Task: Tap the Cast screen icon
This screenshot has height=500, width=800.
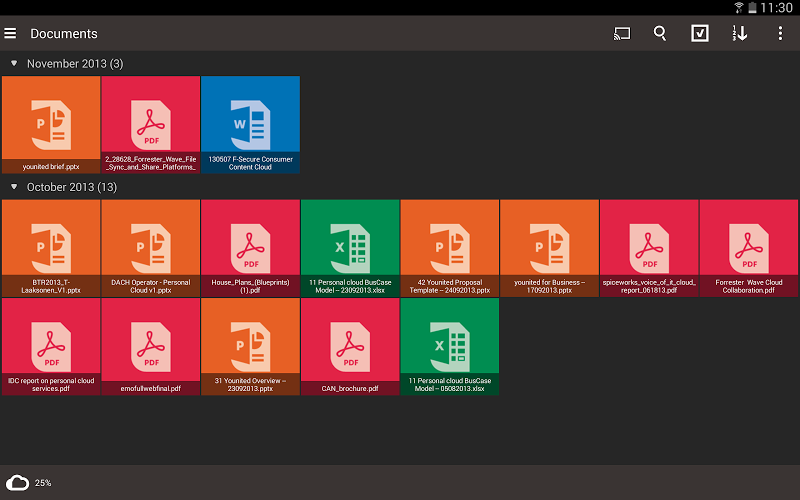Action: (x=622, y=33)
